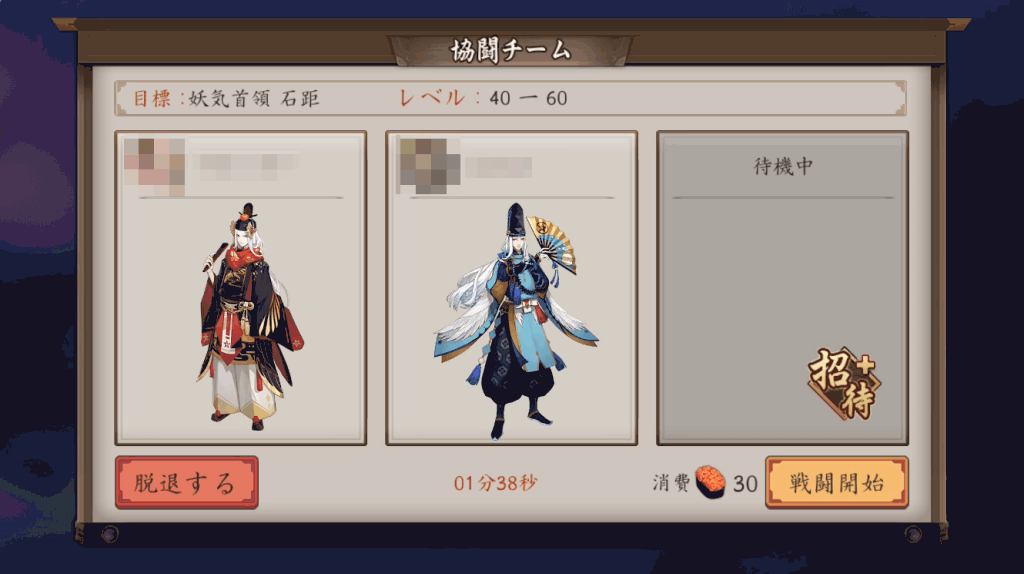Click the golden fan held by character
Viewport: 1024px width, 574px height.
click(x=552, y=244)
